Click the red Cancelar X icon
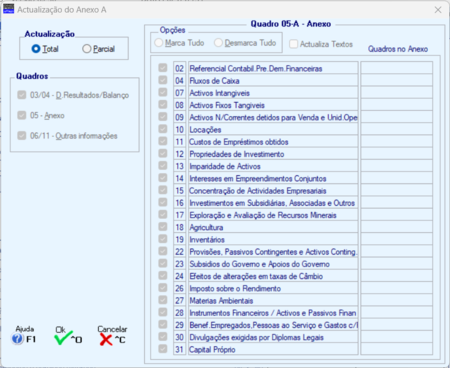 click(x=106, y=340)
